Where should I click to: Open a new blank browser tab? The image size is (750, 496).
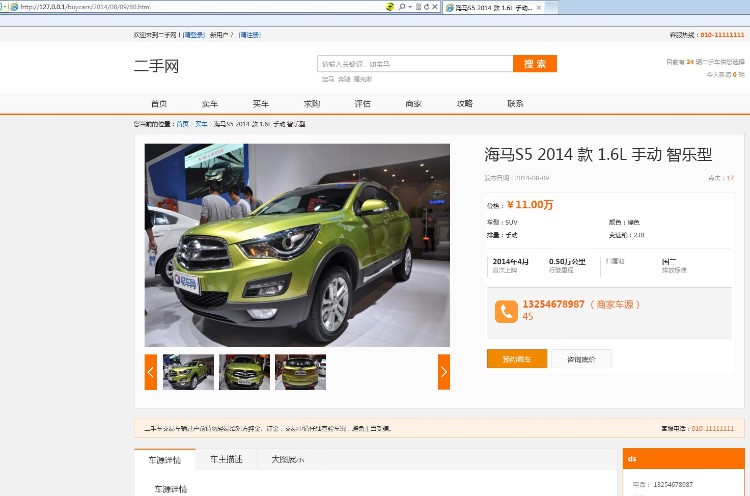coord(551,7)
